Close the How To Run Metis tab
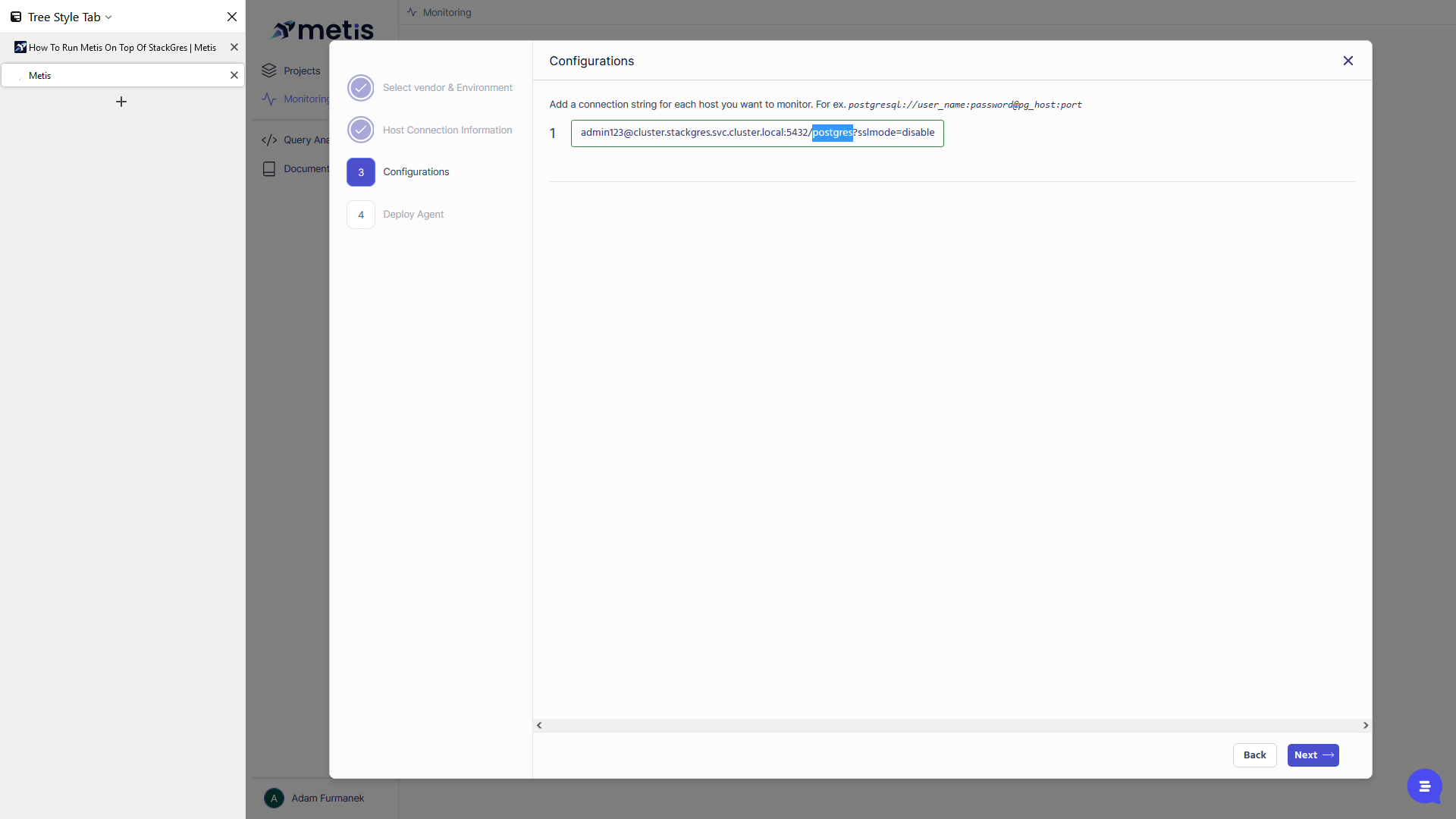The image size is (1456, 819). click(x=234, y=47)
